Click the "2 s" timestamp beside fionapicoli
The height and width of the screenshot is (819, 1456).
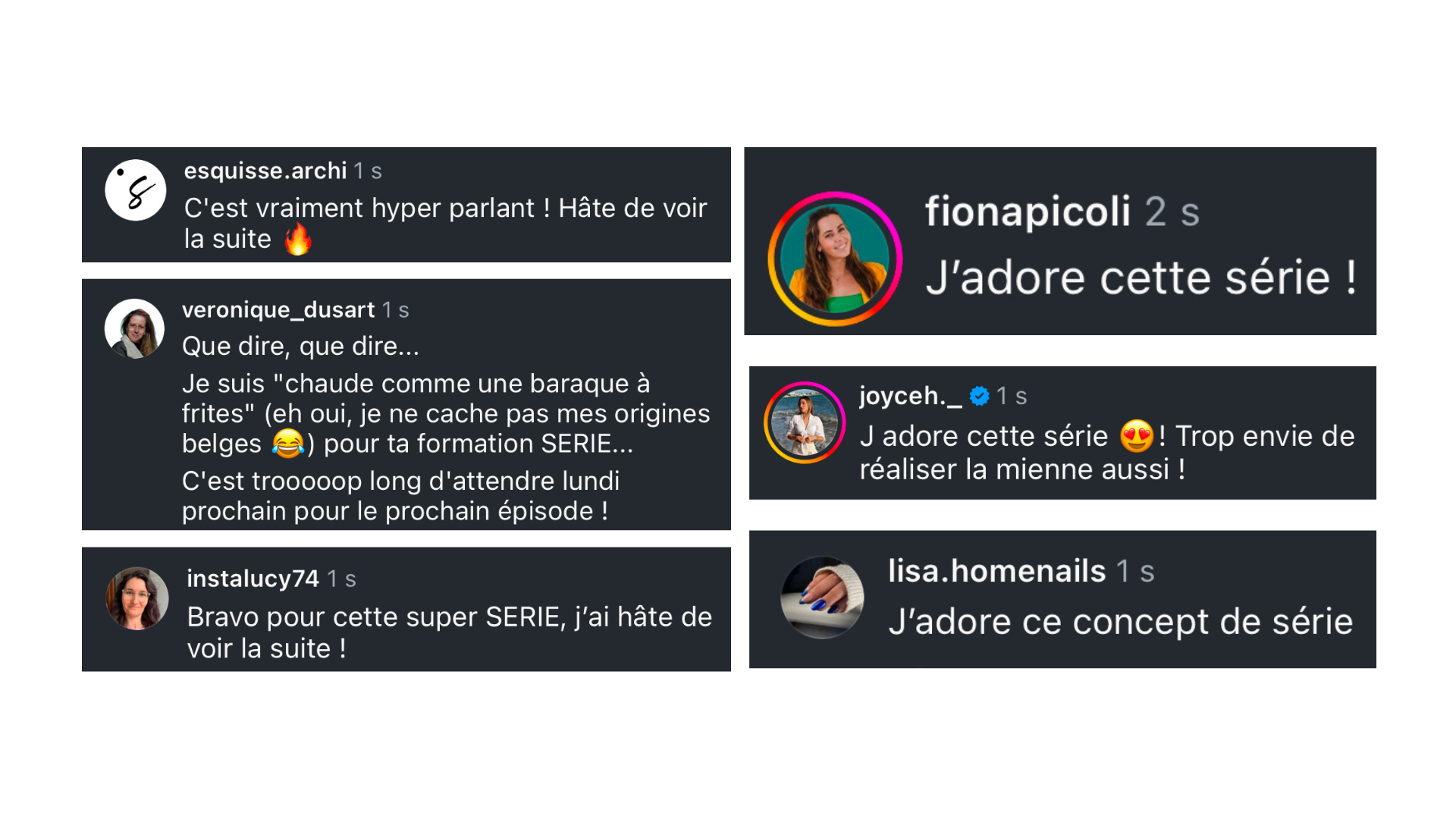coord(1172,212)
